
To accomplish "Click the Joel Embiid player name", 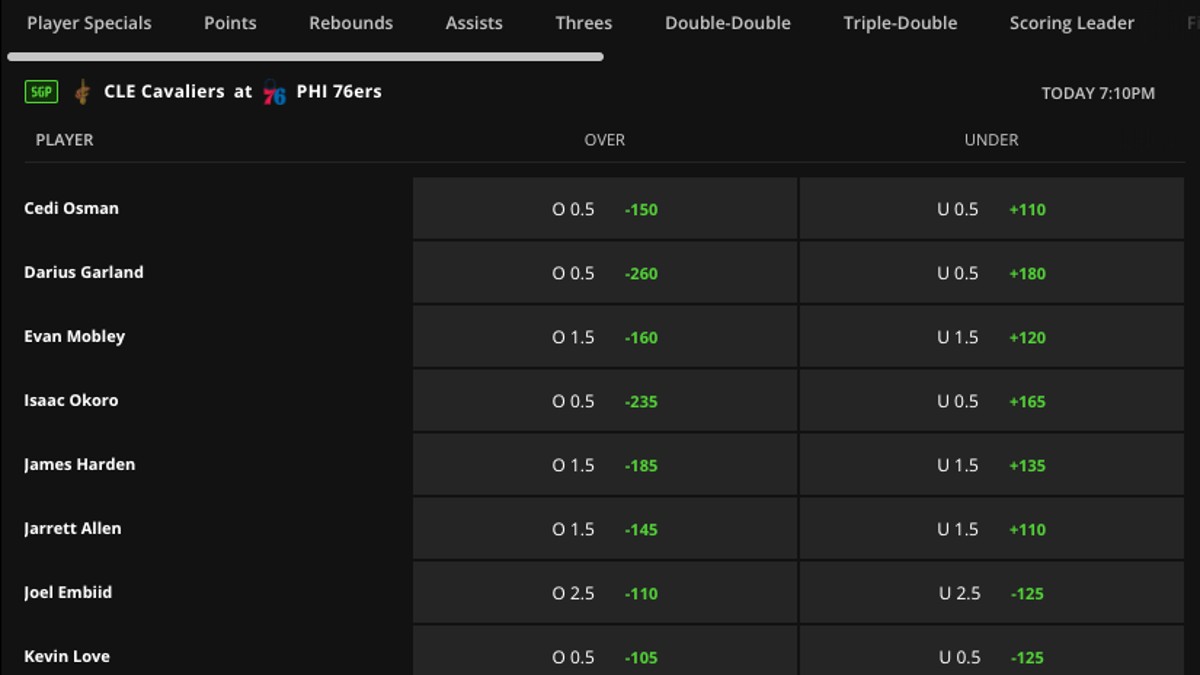I will click(68, 592).
